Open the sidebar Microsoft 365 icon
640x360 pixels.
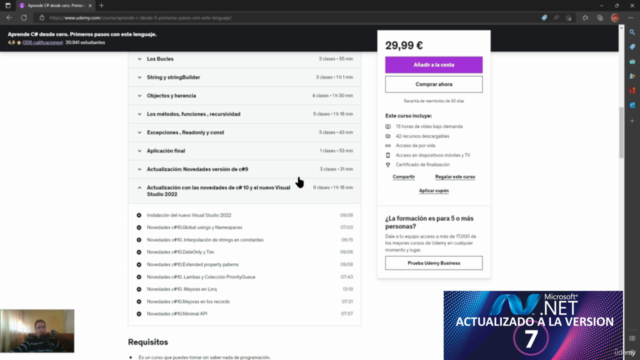(632, 91)
